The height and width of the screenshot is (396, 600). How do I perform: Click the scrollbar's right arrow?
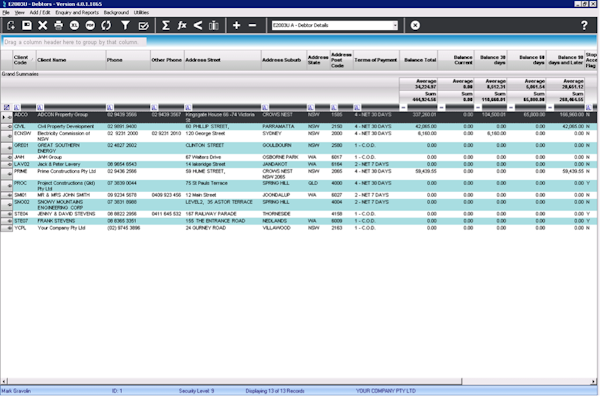click(x=593, y=381)
